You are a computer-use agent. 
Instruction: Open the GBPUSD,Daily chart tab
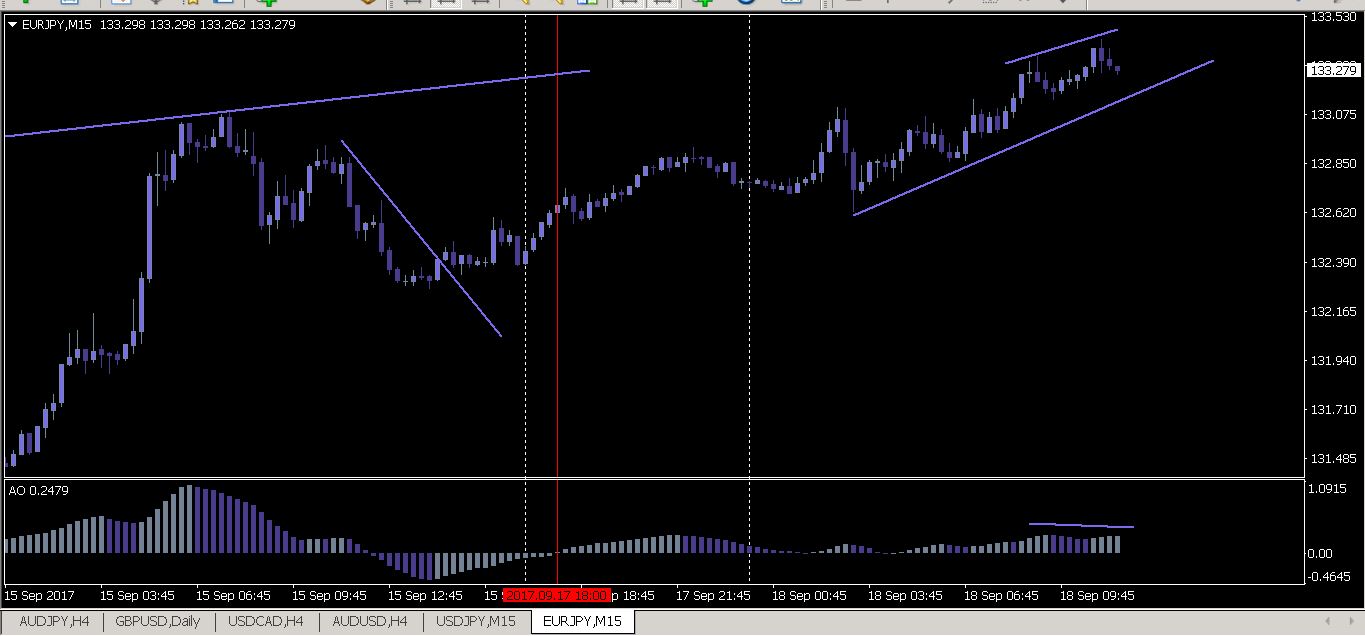(x=158, y=622)
